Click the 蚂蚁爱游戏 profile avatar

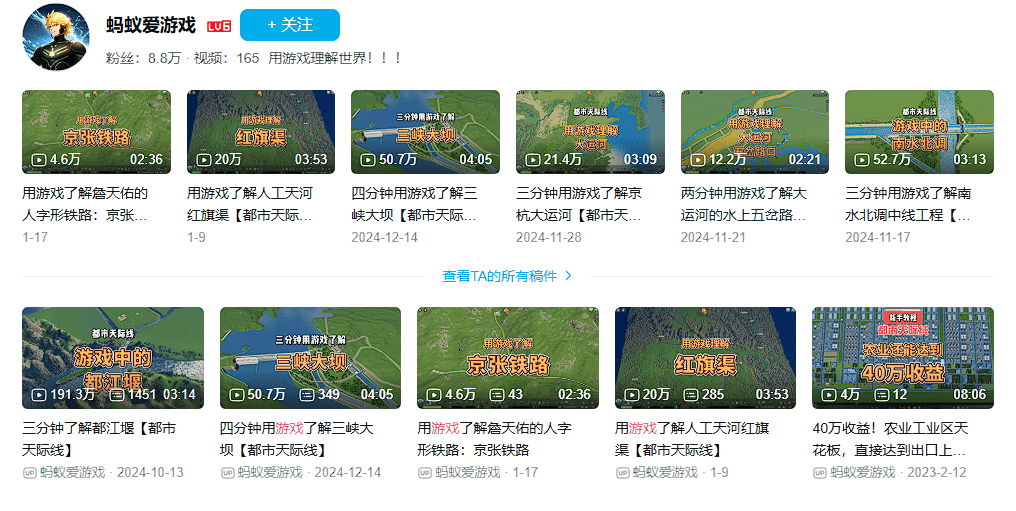coord(56,37)
